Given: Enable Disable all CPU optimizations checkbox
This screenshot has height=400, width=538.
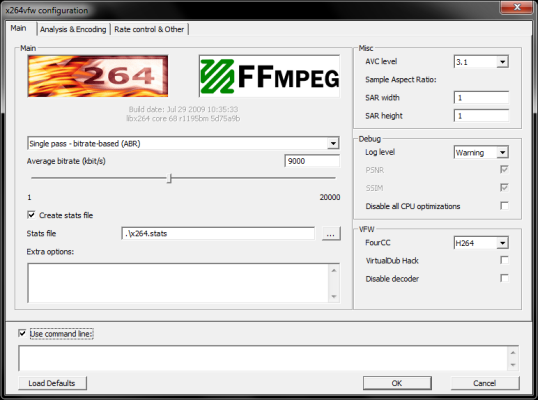Looking at the screenshot, I should pos(504,206).
